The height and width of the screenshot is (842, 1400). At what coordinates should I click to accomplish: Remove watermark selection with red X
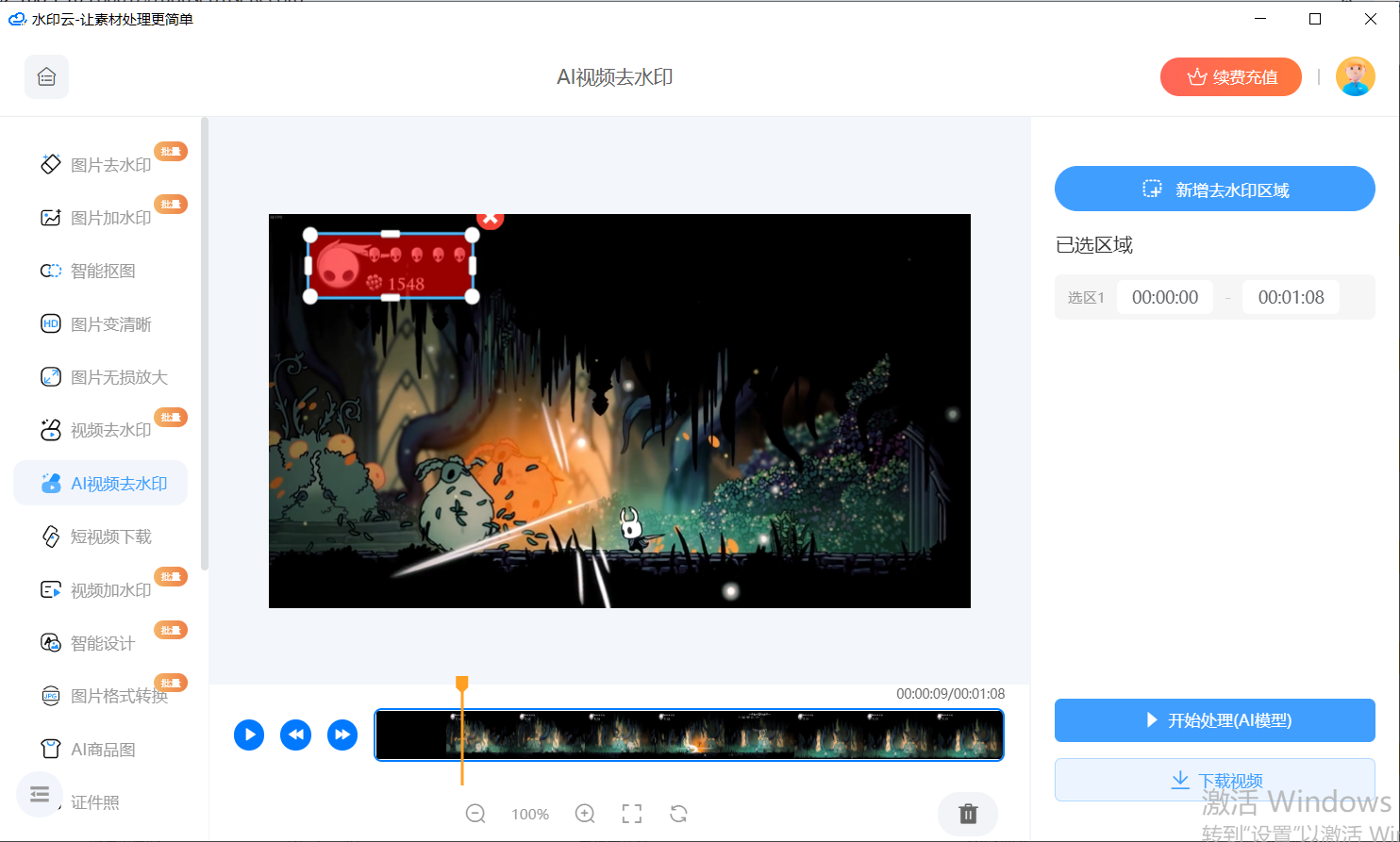click(491, 218)
